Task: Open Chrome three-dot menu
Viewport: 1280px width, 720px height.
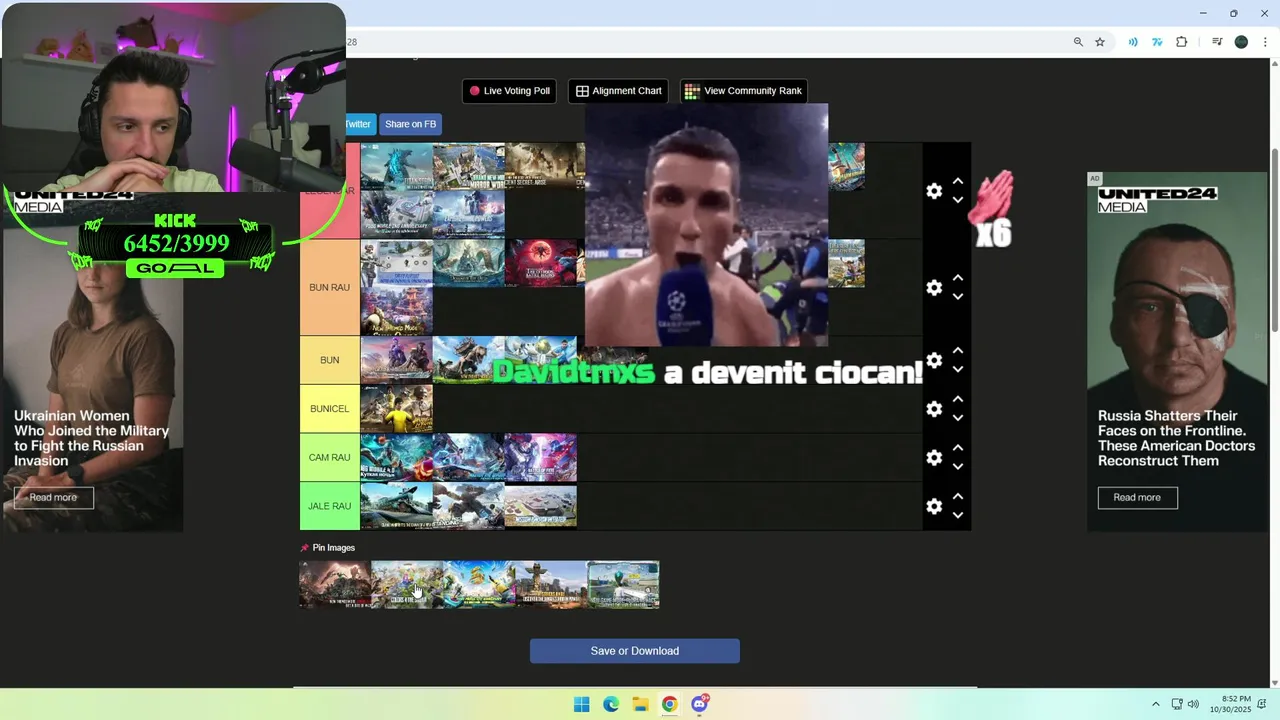Action: coord(1265,42)
